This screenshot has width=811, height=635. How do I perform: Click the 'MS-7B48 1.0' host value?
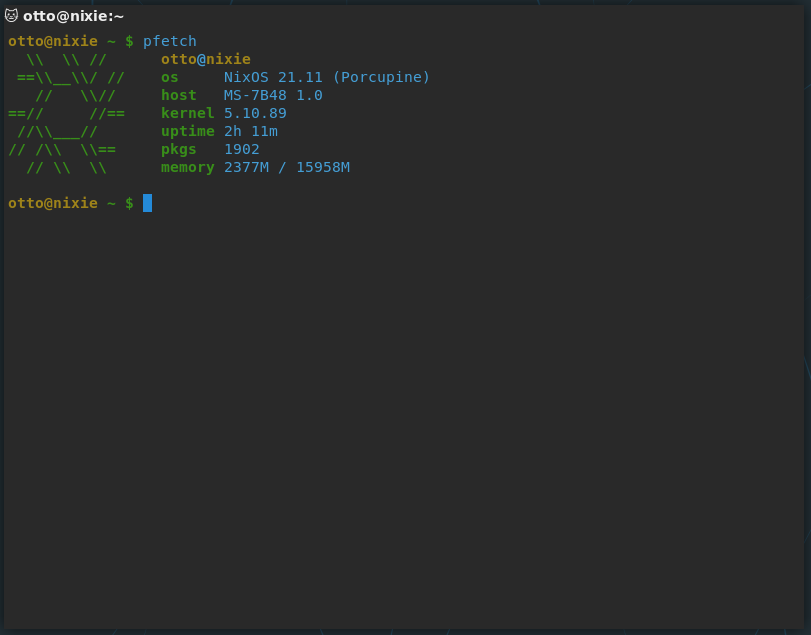click(x=273, y=95)
